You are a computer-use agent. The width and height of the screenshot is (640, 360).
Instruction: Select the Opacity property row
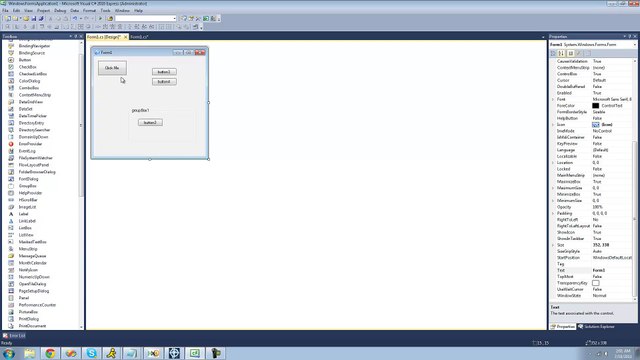click(591, 207)
